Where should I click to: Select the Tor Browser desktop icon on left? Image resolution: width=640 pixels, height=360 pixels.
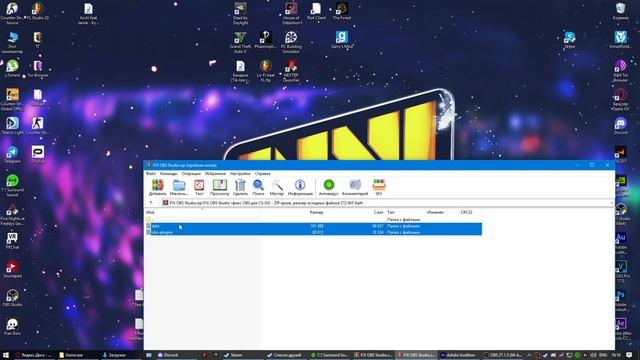[x=38, y=69]
